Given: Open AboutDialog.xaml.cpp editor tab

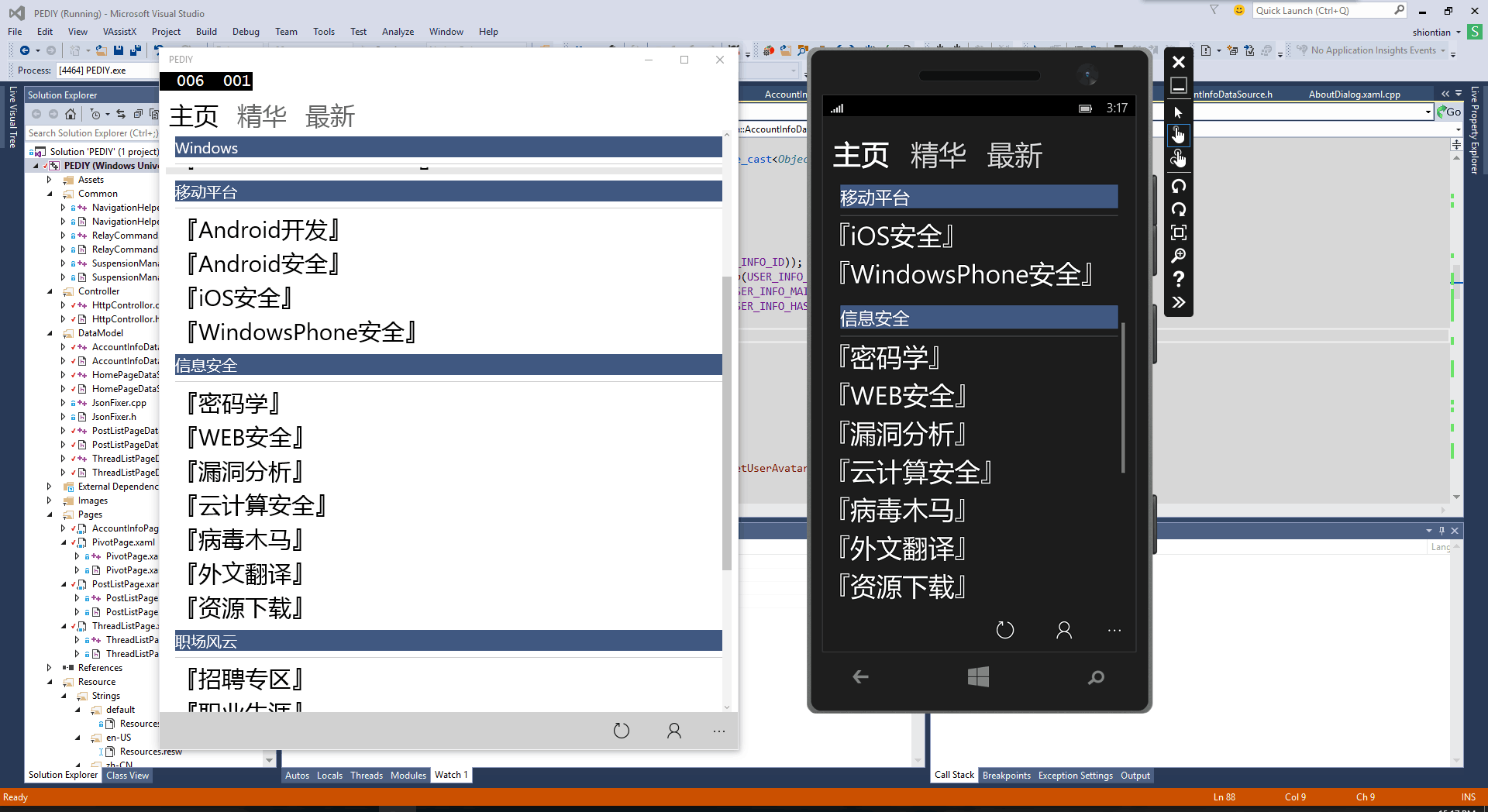Looking at the screenshot, I should [1354, 95].
